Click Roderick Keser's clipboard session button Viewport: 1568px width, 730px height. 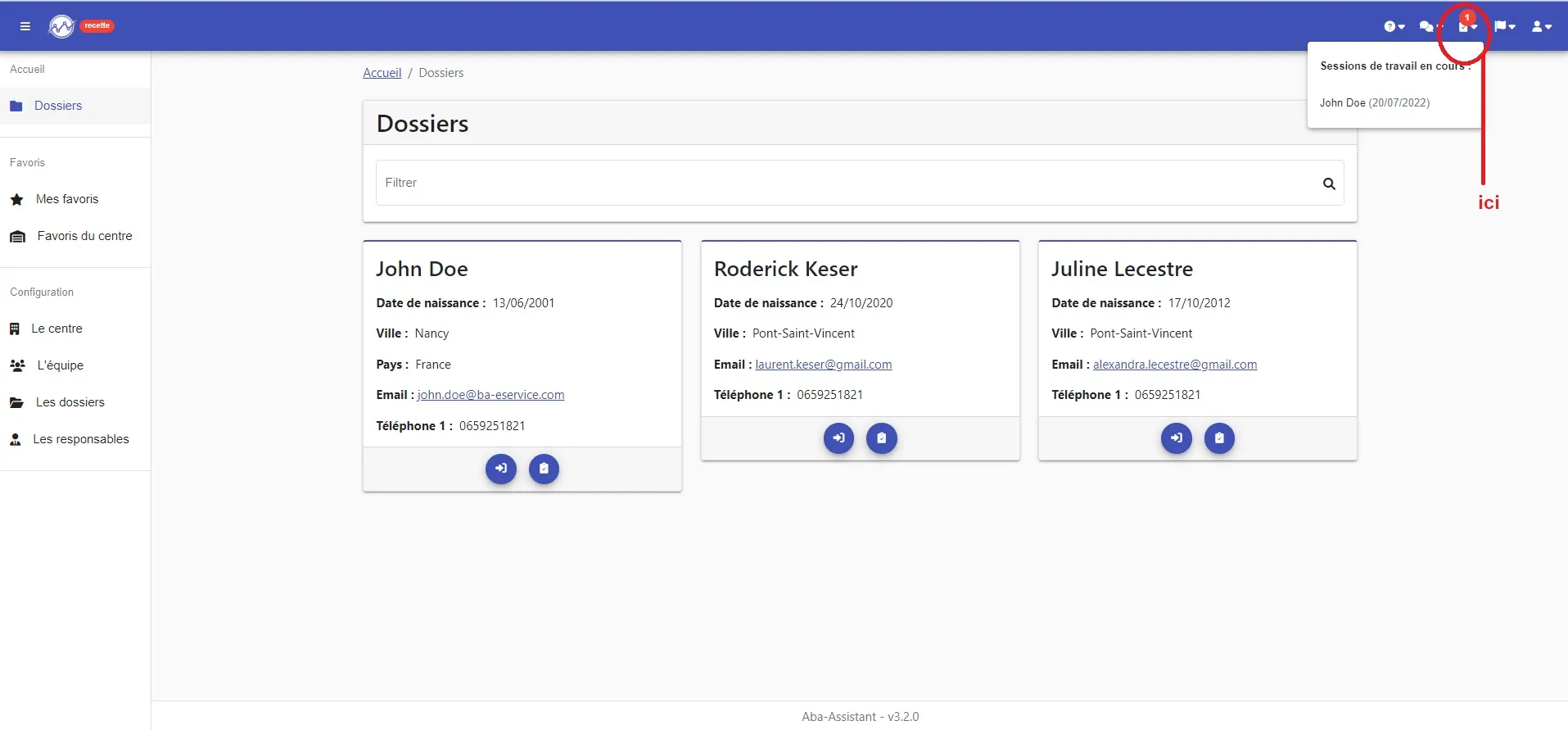click(882, 438)
